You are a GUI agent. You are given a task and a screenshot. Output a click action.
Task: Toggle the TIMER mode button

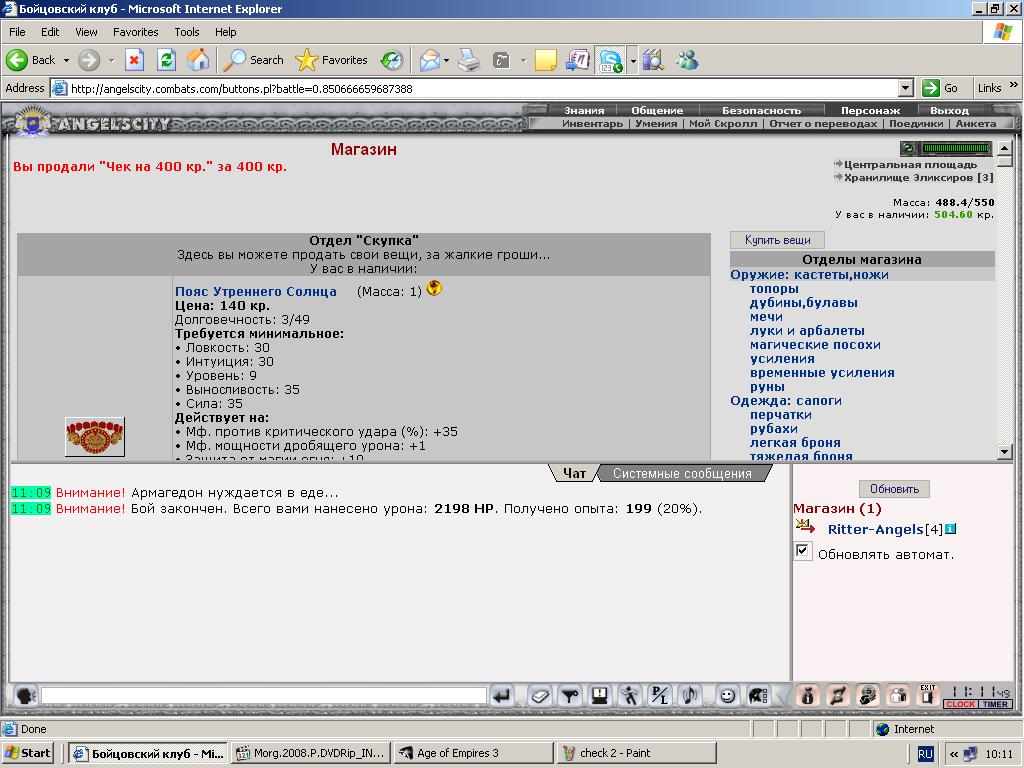click(x=995, y=704)
